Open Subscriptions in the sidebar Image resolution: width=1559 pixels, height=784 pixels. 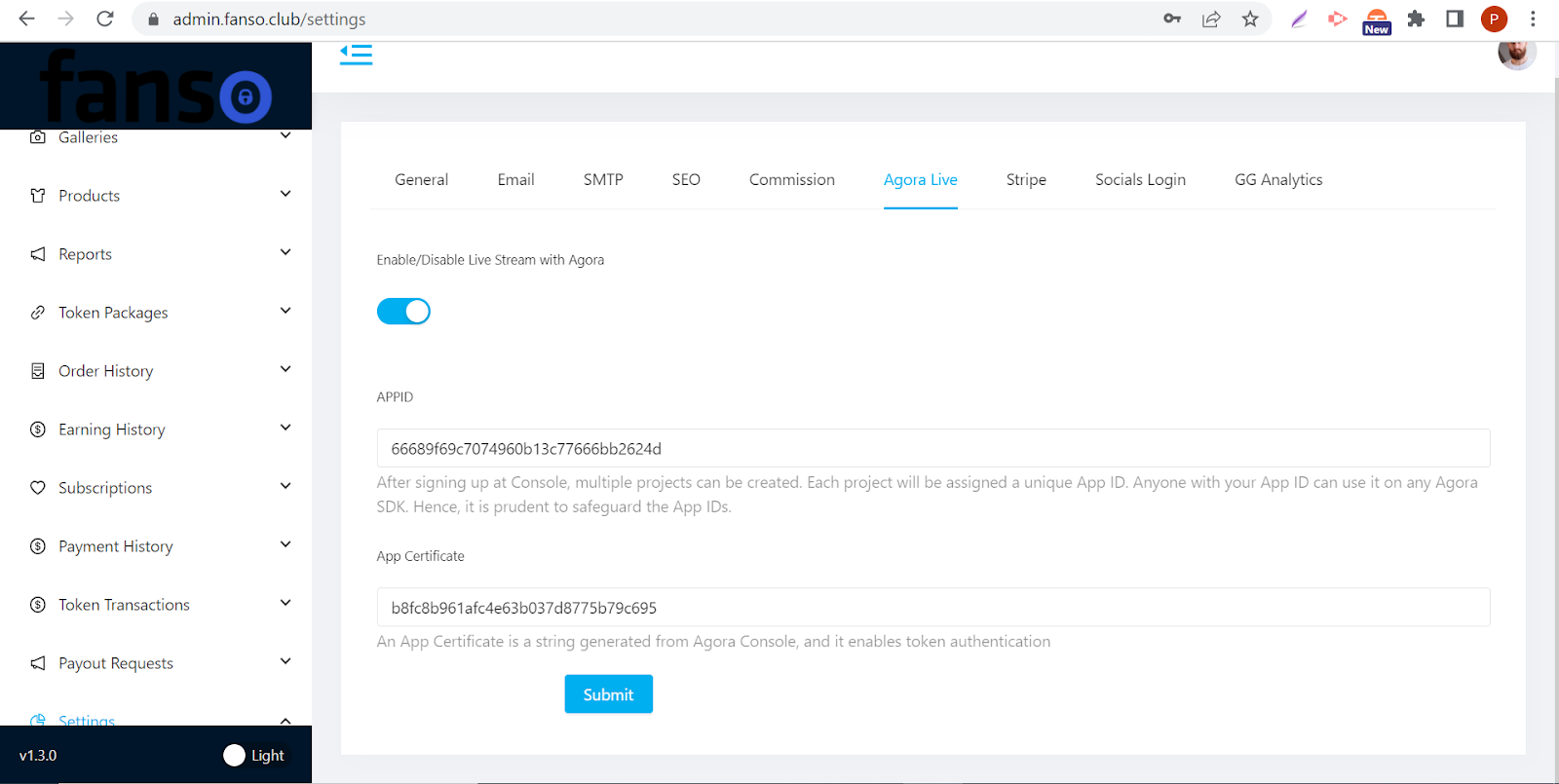point(105,488)
